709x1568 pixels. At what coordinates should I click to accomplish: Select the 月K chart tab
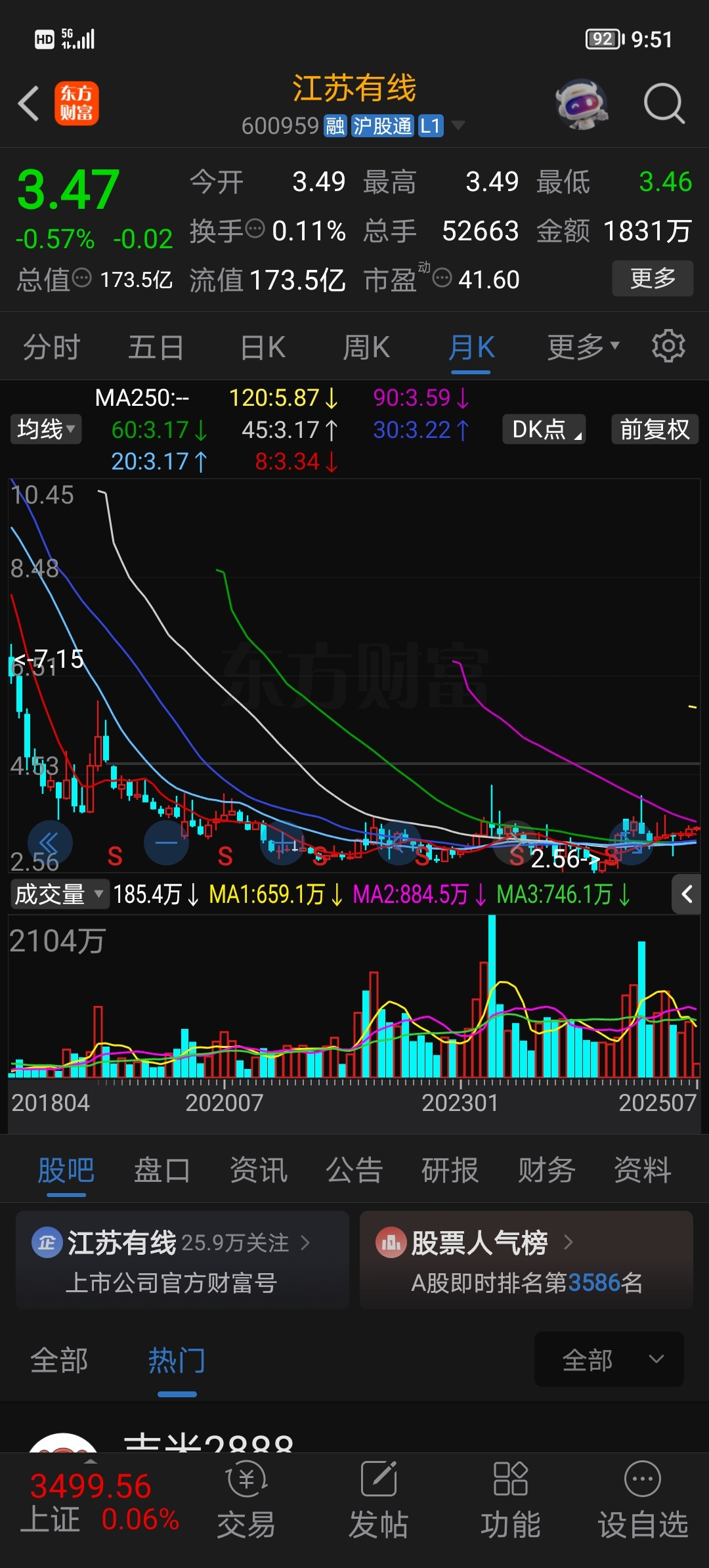471,347
